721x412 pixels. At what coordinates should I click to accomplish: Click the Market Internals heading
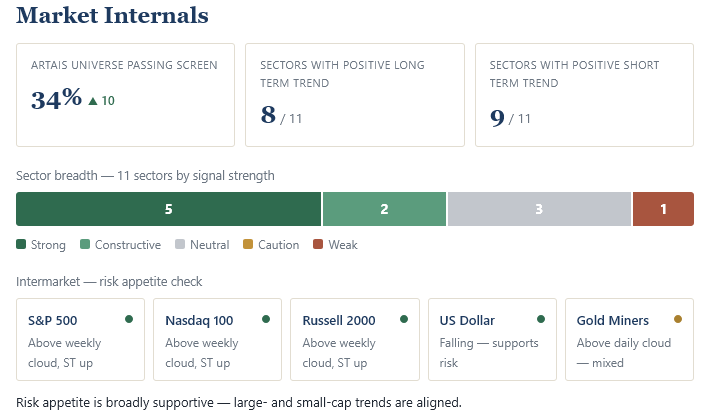click(112, 15)
